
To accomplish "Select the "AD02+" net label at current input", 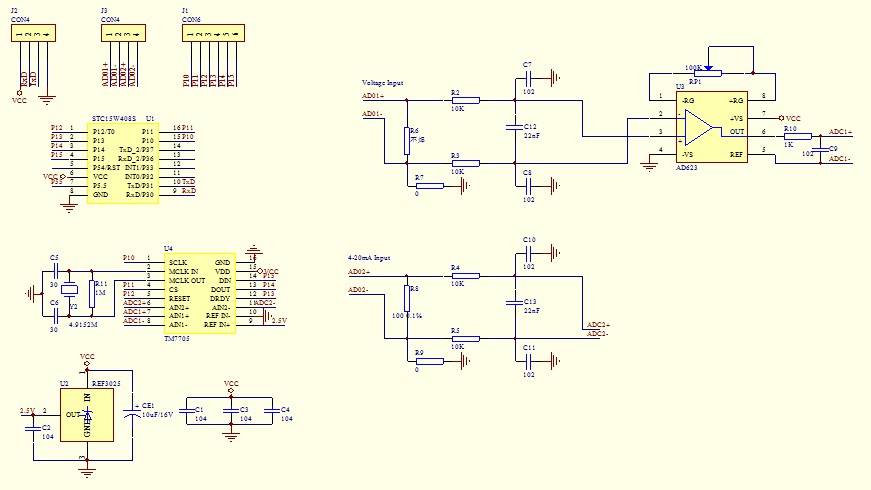I will point(359,272).
